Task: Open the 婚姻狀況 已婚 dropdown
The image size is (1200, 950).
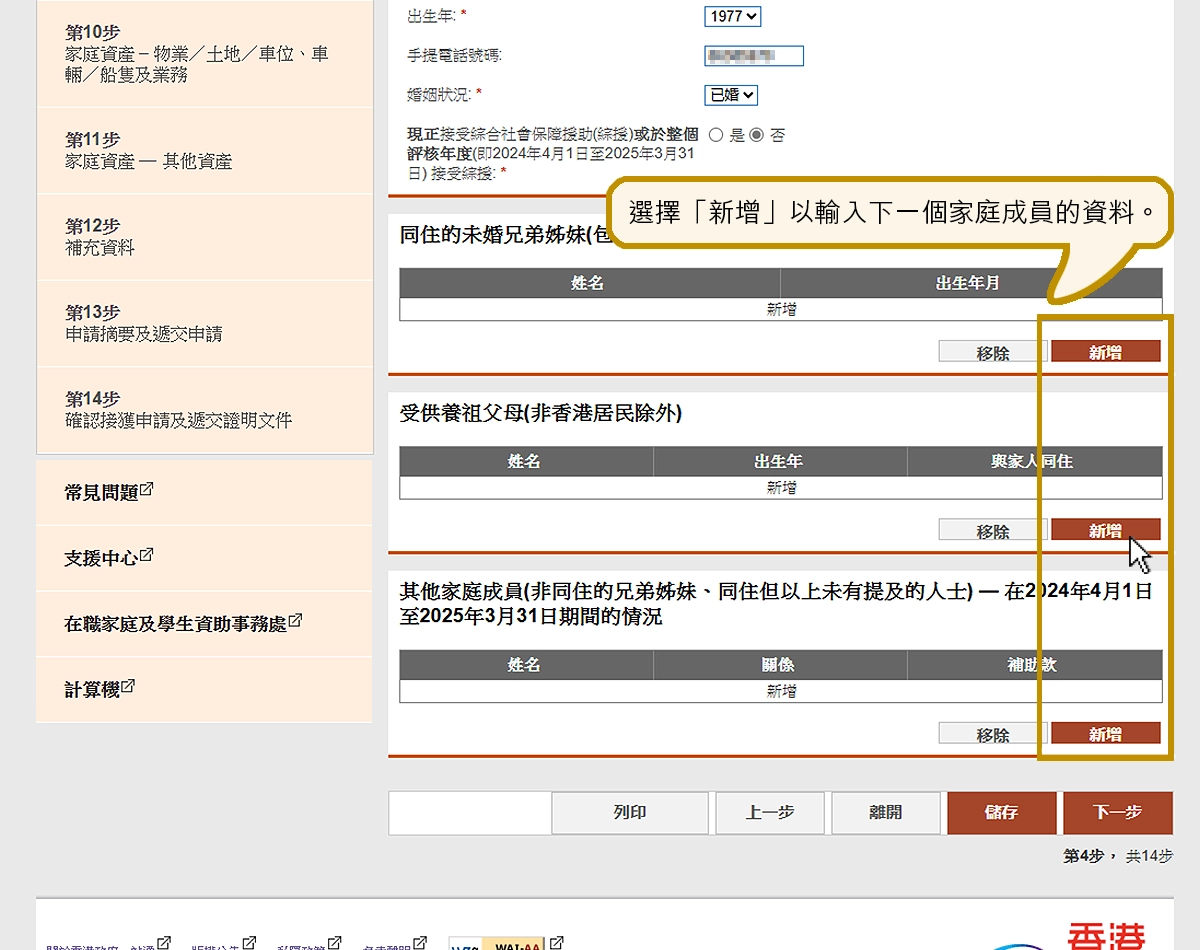Action: tap(731, 95)
